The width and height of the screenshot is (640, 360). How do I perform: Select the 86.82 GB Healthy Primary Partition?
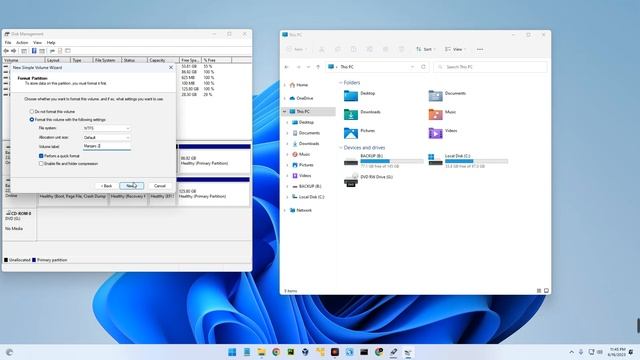click(x=214, y=160)
